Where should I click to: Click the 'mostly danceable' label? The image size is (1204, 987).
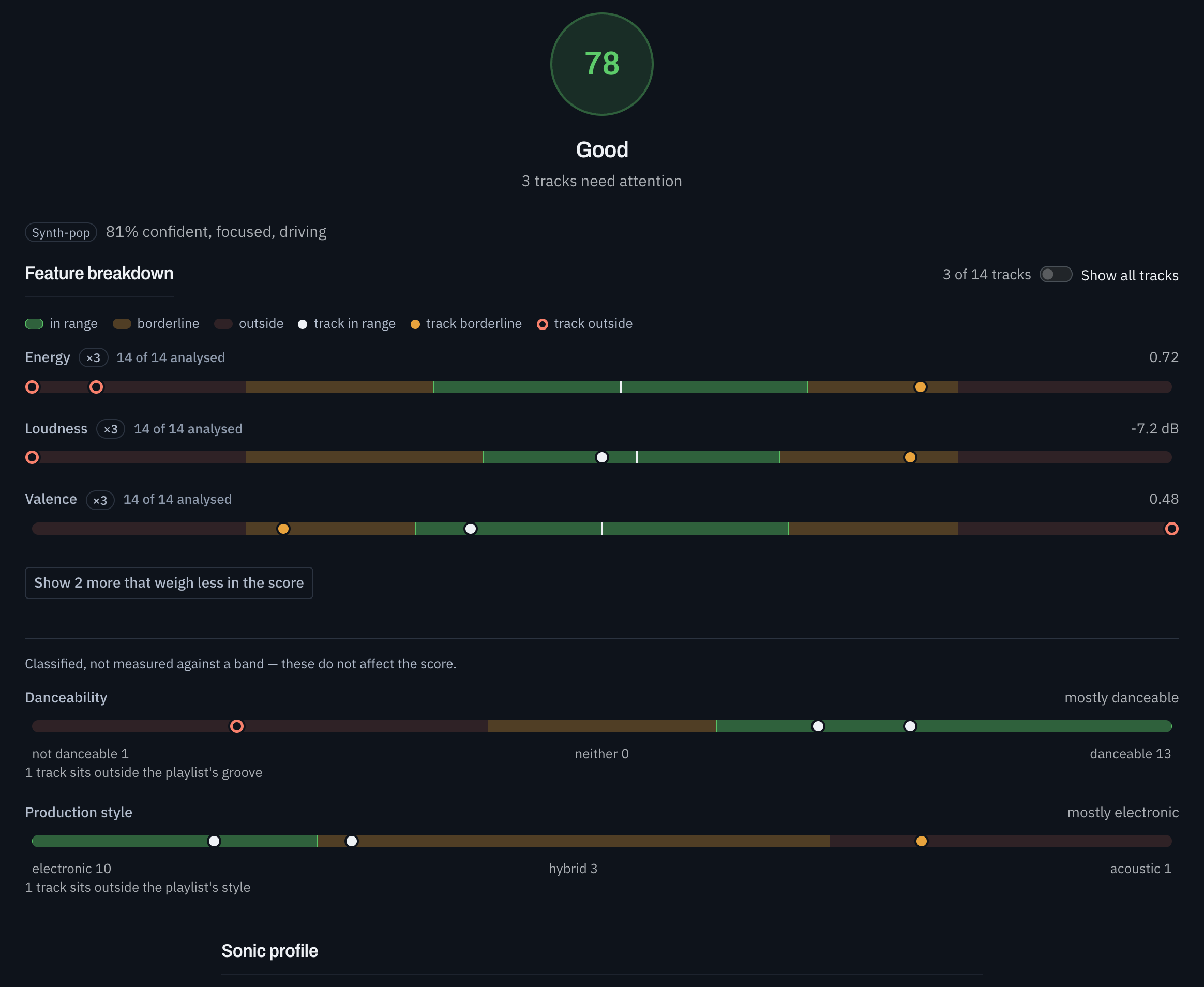click(x=1122, y=698)
